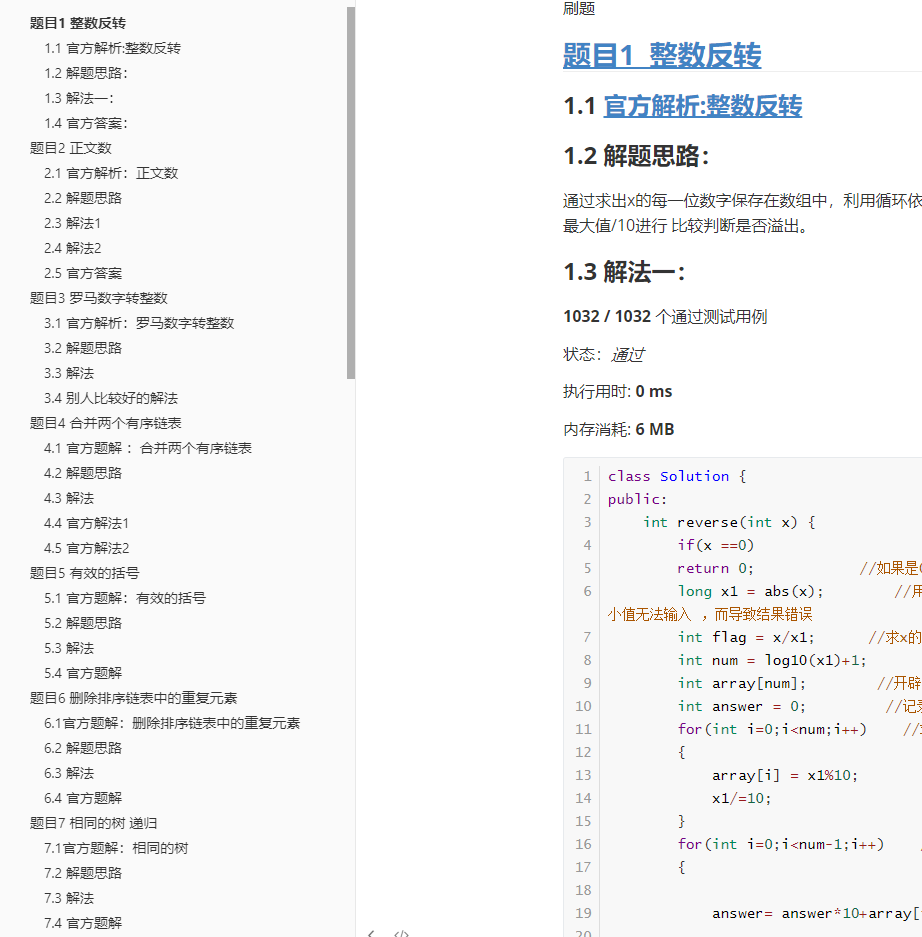Jump to outline entry 题目6 删除排序链表中的重复元素

click(134, 699)
